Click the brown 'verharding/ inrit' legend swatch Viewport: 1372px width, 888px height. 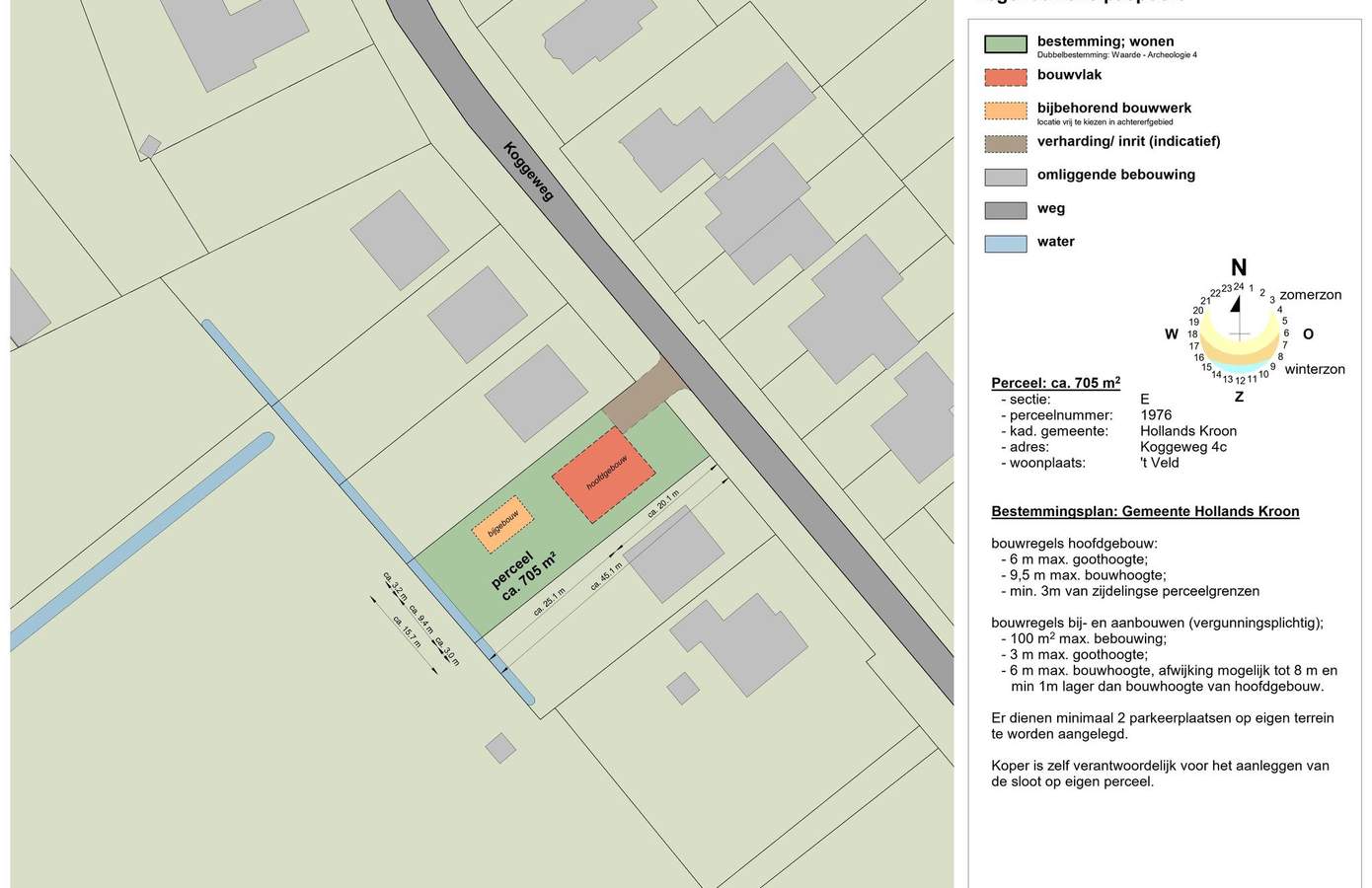pyautogui.click(x=1006, y=144)
